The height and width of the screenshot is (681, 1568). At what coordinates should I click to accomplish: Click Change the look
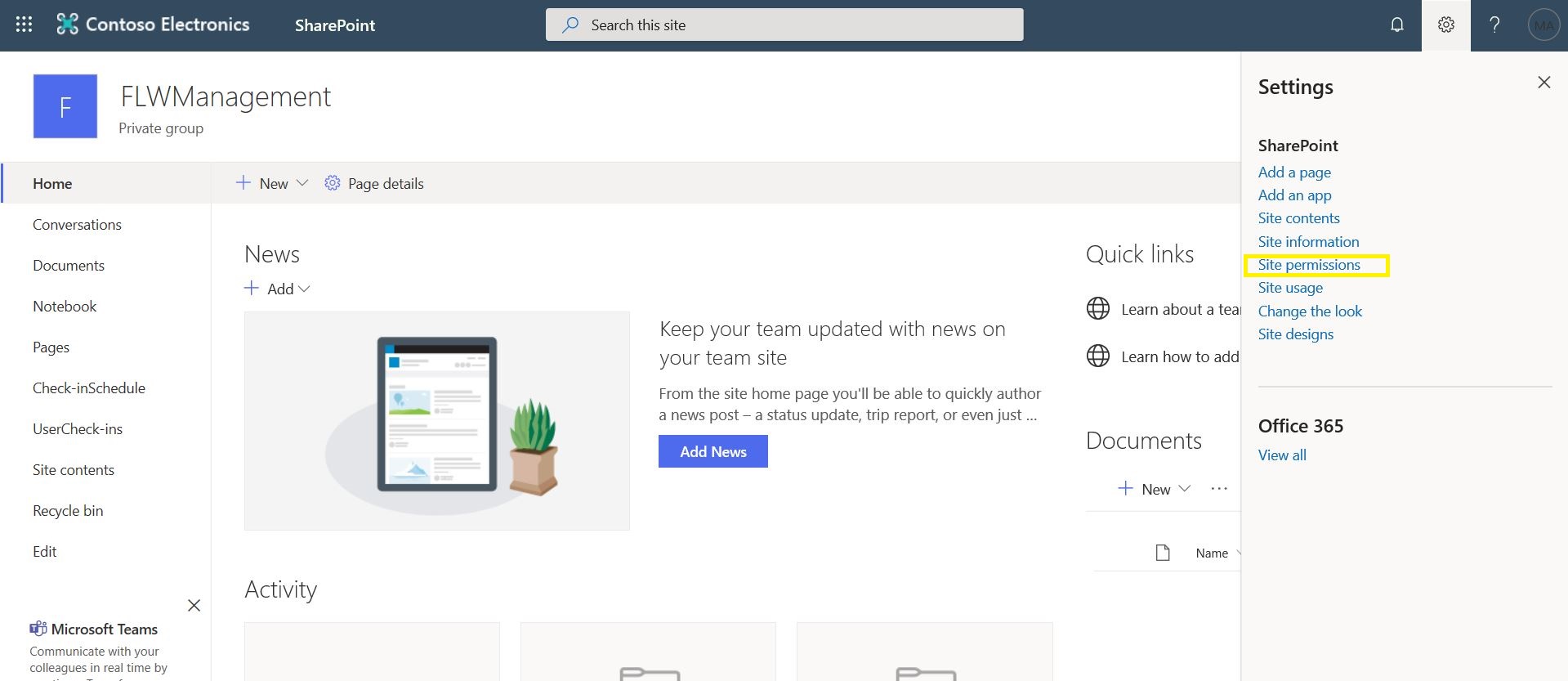pos(1310,311)
